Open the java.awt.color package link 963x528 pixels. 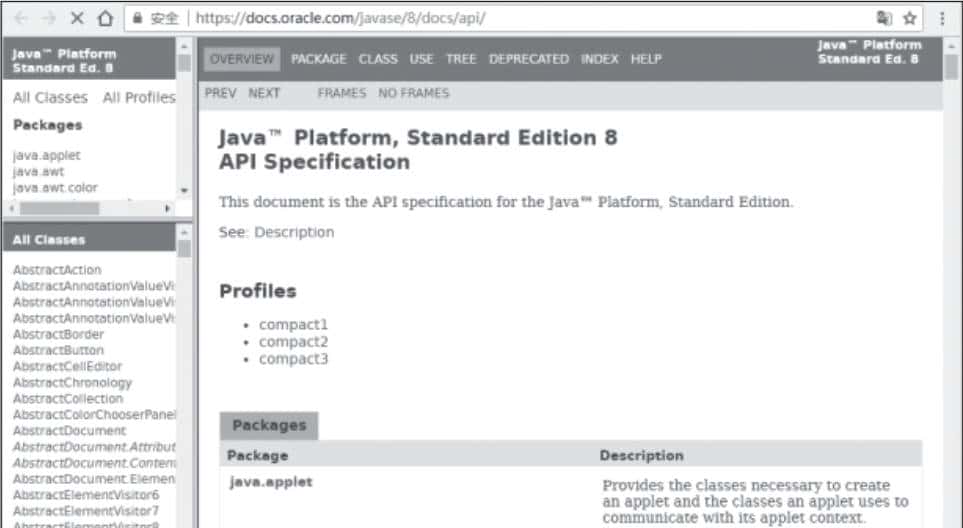(x=55, y=187)
